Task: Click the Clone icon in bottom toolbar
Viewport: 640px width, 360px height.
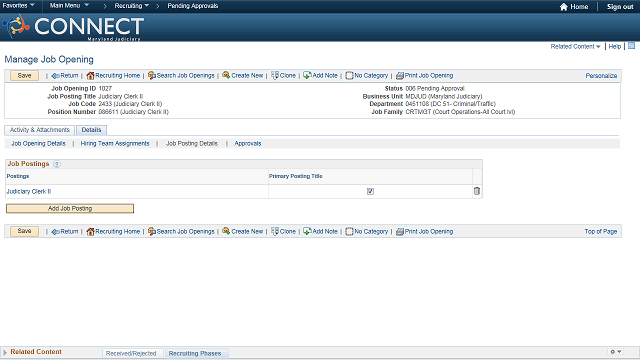Action: point(275,231)
